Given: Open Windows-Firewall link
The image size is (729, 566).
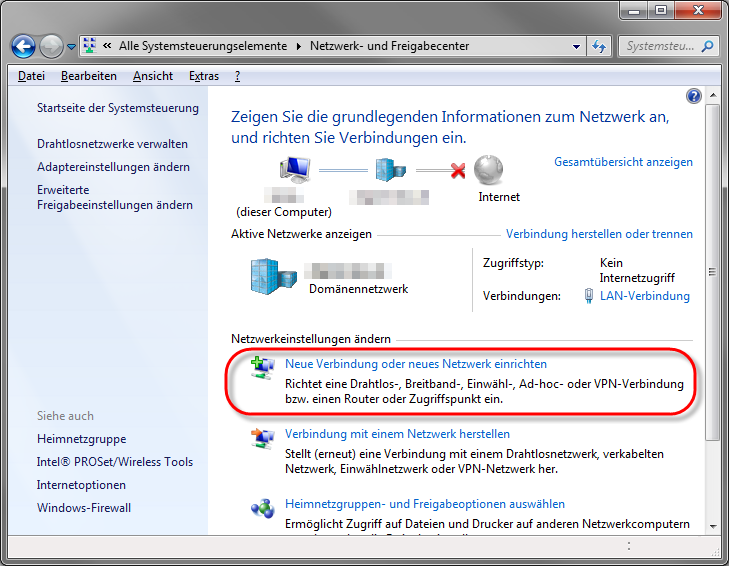Looking at the screenshot, I should pos(84,508).
